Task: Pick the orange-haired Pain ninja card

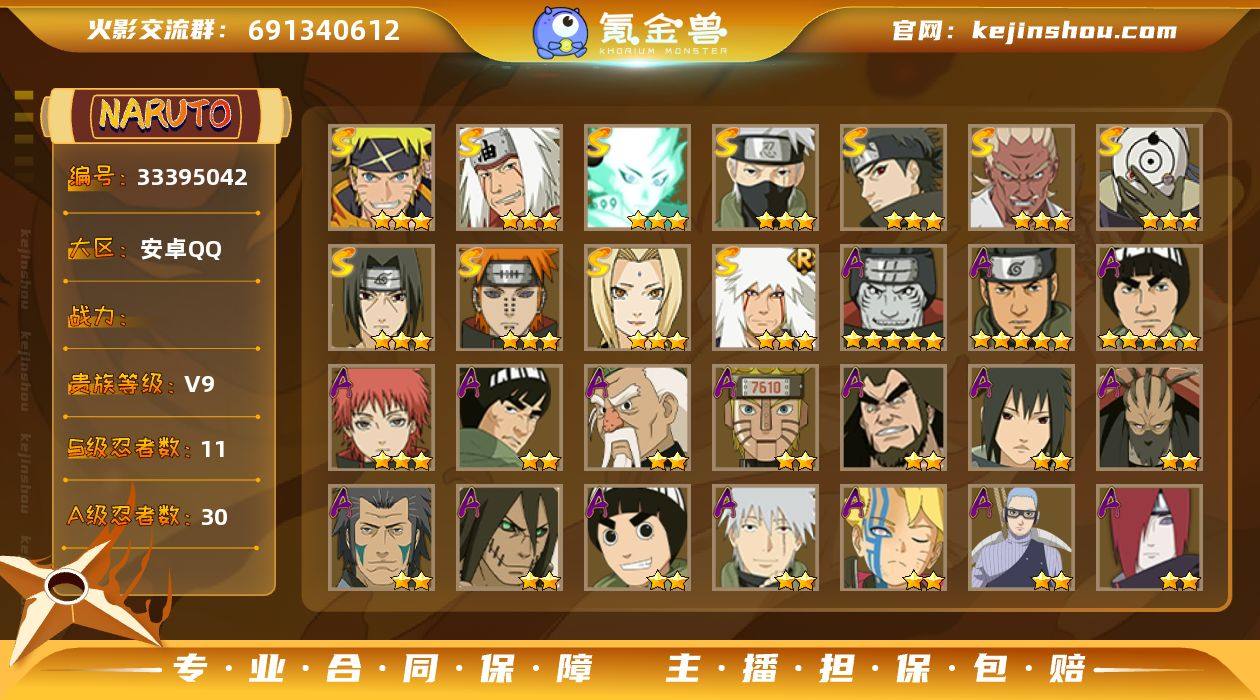Action: 509,298
